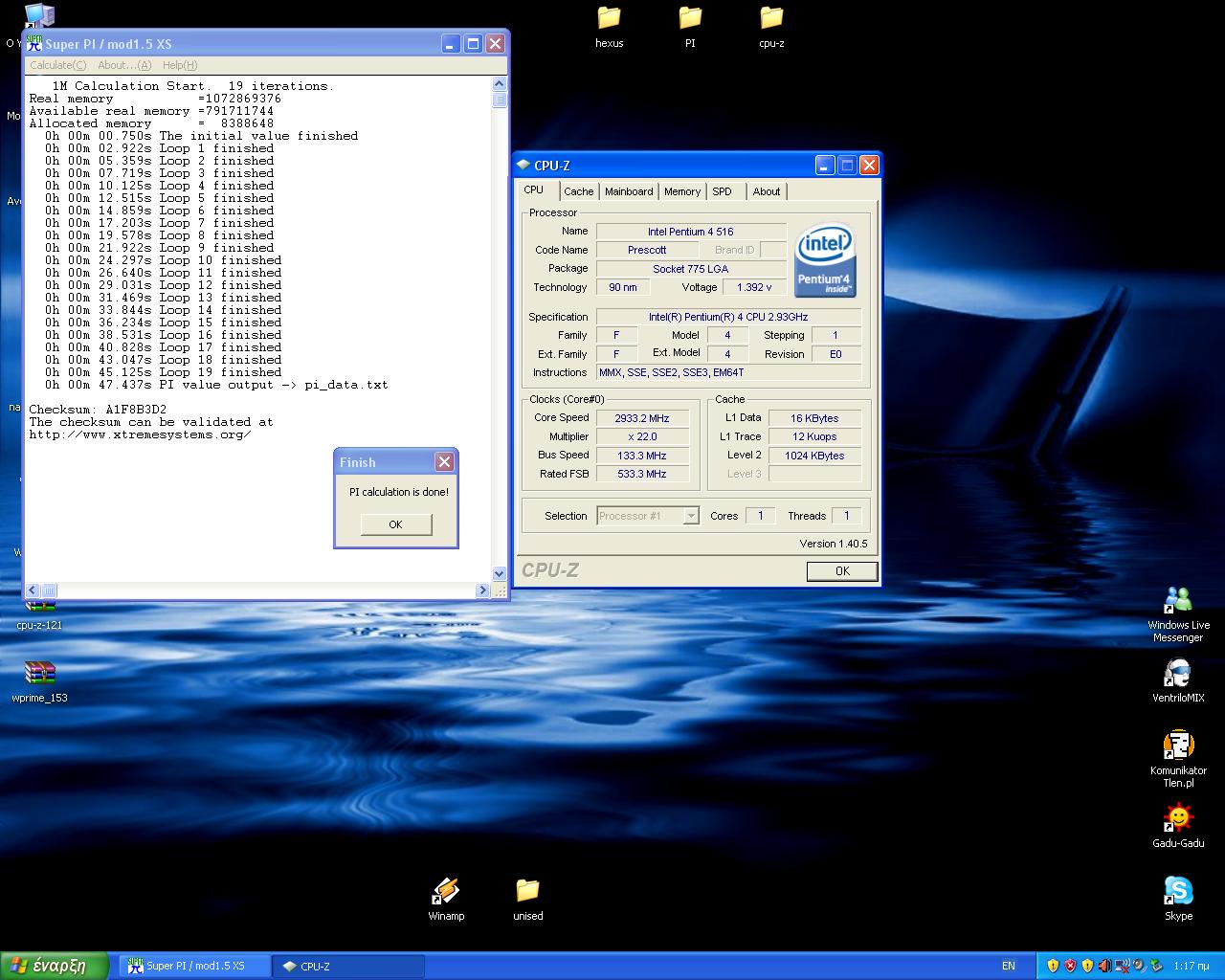The image size is (1225, 980).
Task: Open the About menu in Super PI
Action: click(124, 65)
